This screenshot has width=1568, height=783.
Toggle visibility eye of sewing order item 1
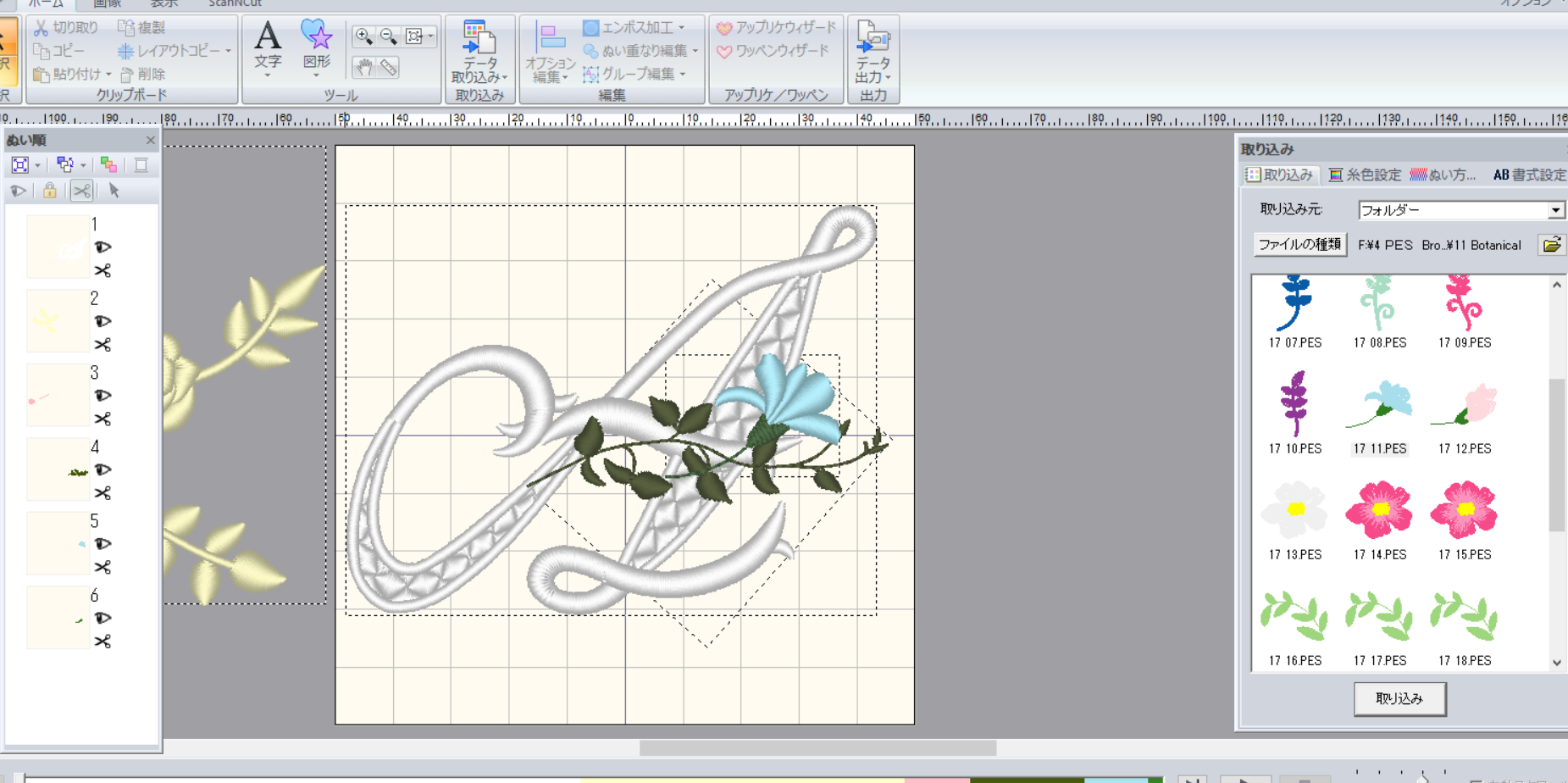[x=103, y=247]
